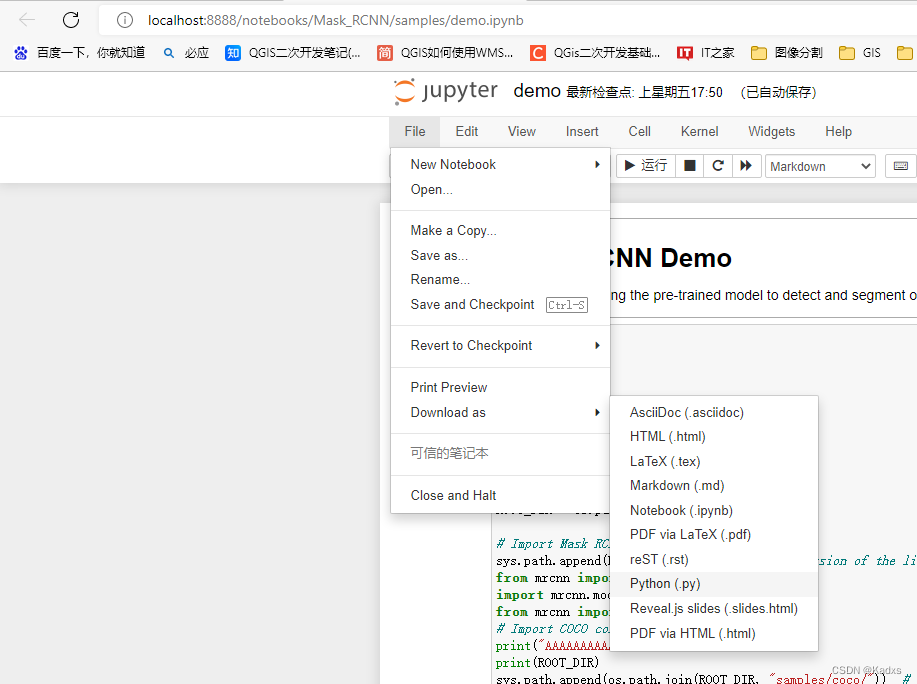This screenshot has width=917, height=684.
Task: Expand the New Notebook submenu
Action: [501, 164]
